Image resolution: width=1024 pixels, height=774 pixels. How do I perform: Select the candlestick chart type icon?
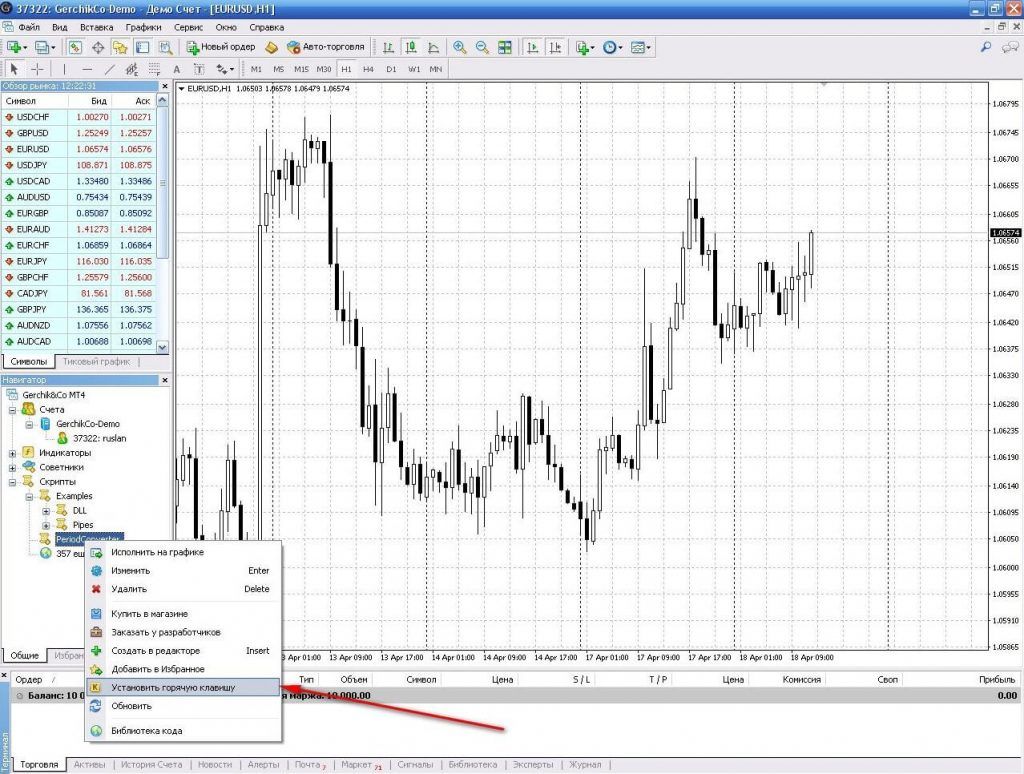[411, 47]
